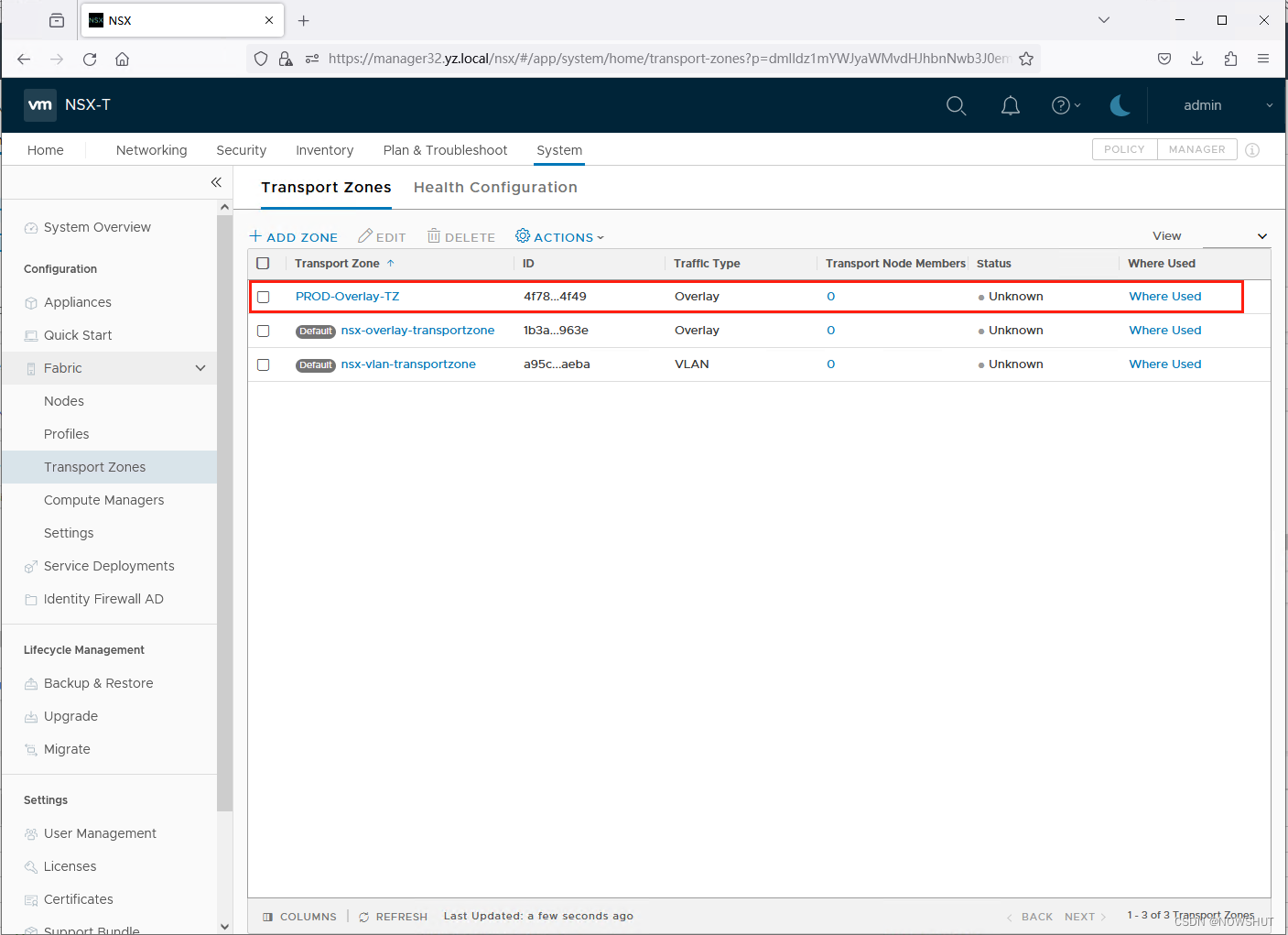The height and width of the screenshot is (935, 1288).
Task: Go back in browser history
Action: (24, 59)
